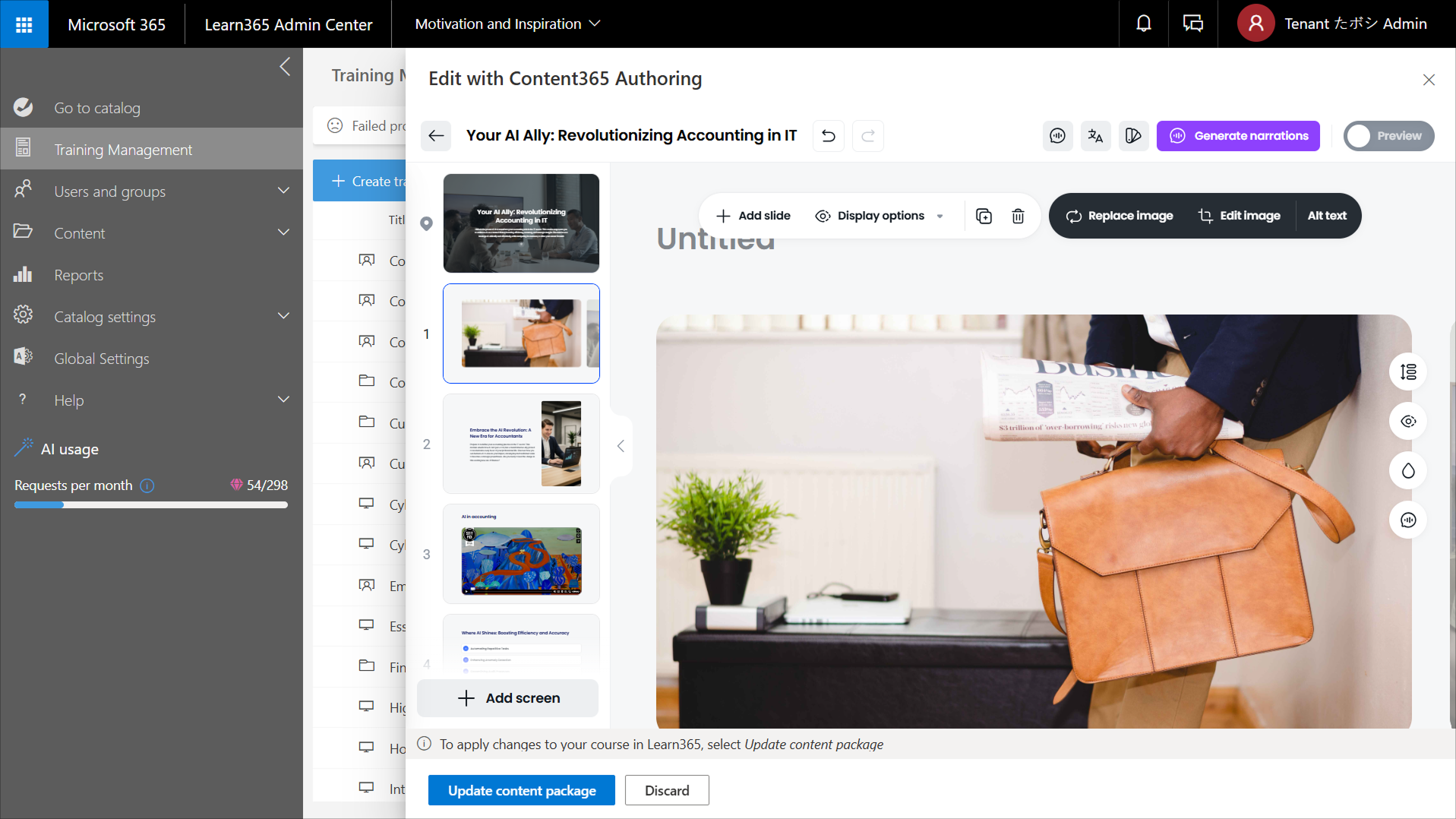The height and width of the screenshot is (819, 1456).
Task: Delete slide using trash icon
Action: (x=1018, y=217)
